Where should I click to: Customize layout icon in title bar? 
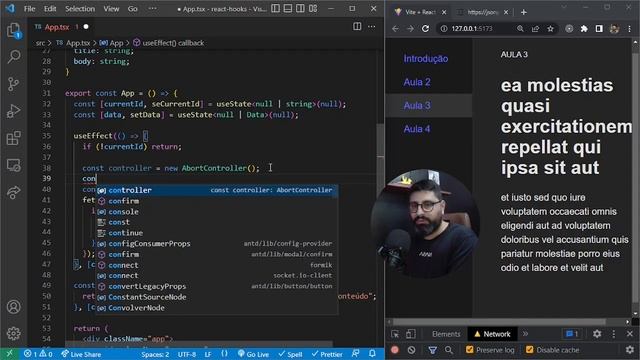tap(313, 9)
